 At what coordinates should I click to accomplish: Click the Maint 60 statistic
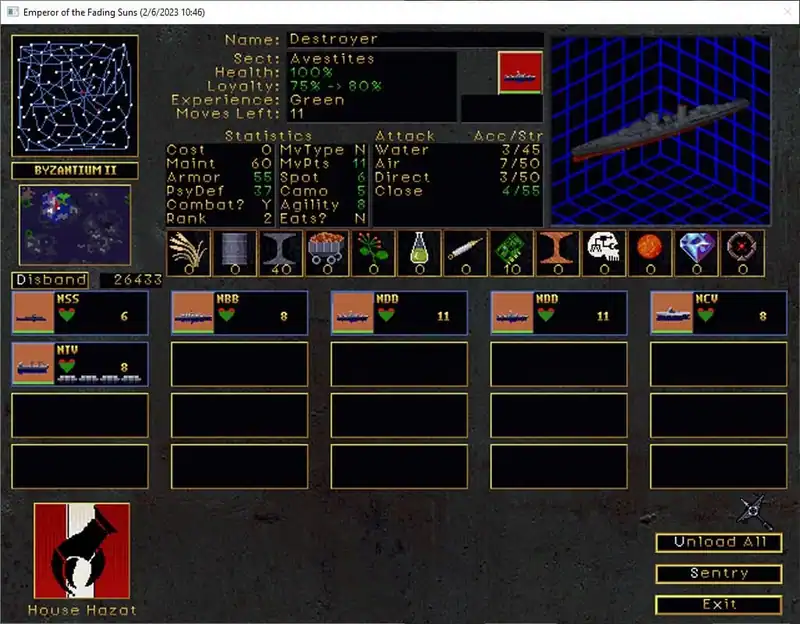click(x=219, y=164)
